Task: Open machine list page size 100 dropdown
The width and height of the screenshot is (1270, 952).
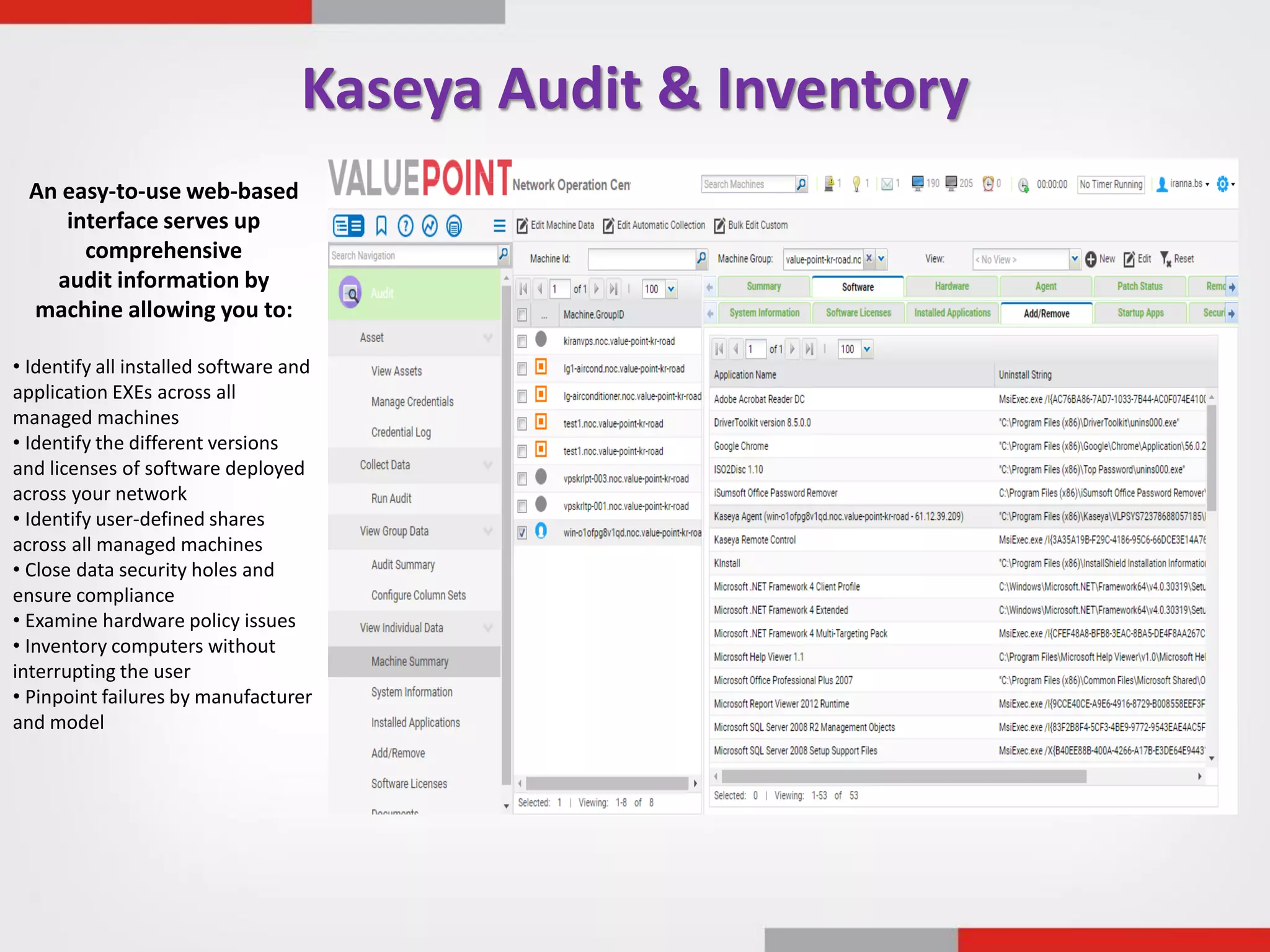Action: click(670, 289)
